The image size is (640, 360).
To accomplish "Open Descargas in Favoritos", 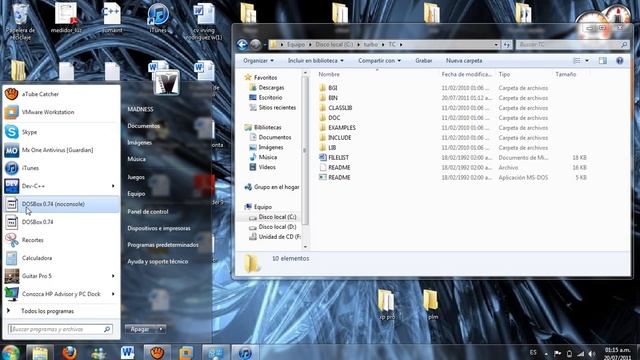I will point(271,88).
